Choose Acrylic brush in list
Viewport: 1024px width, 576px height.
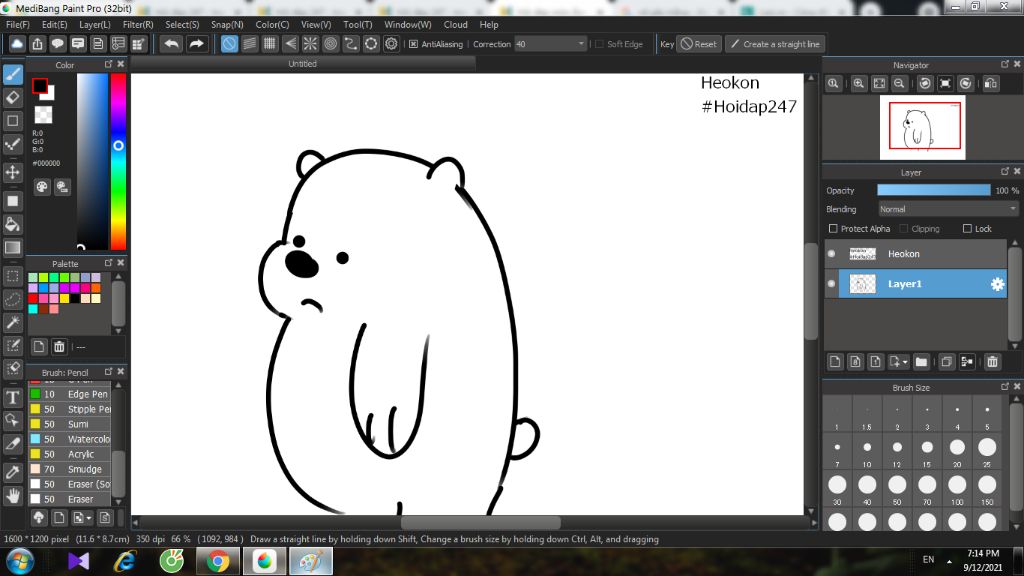70,454
